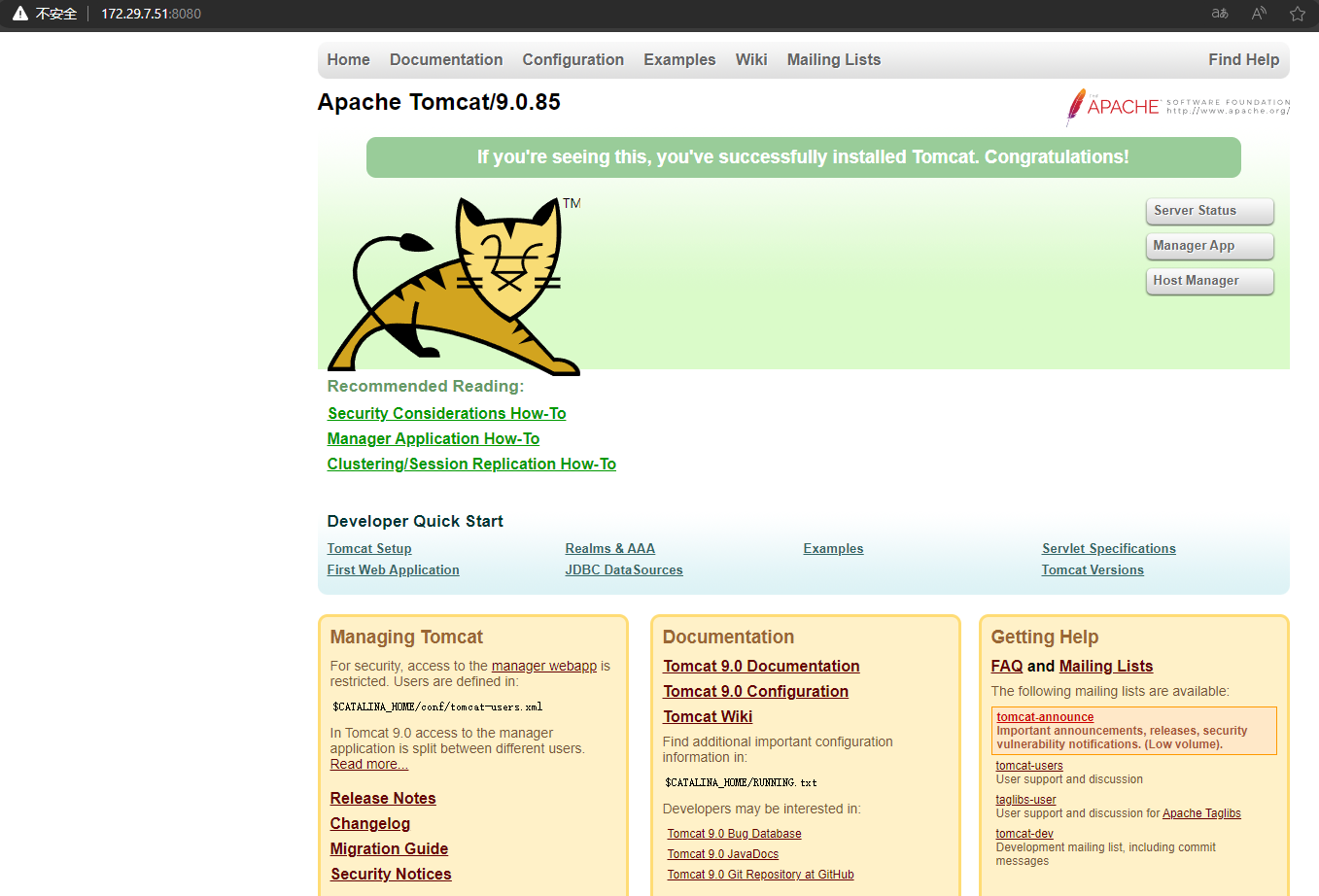1319x896 pixels.
Task: Open Tomcat 9.0 Bug Database link
Action: coord(734,834)
